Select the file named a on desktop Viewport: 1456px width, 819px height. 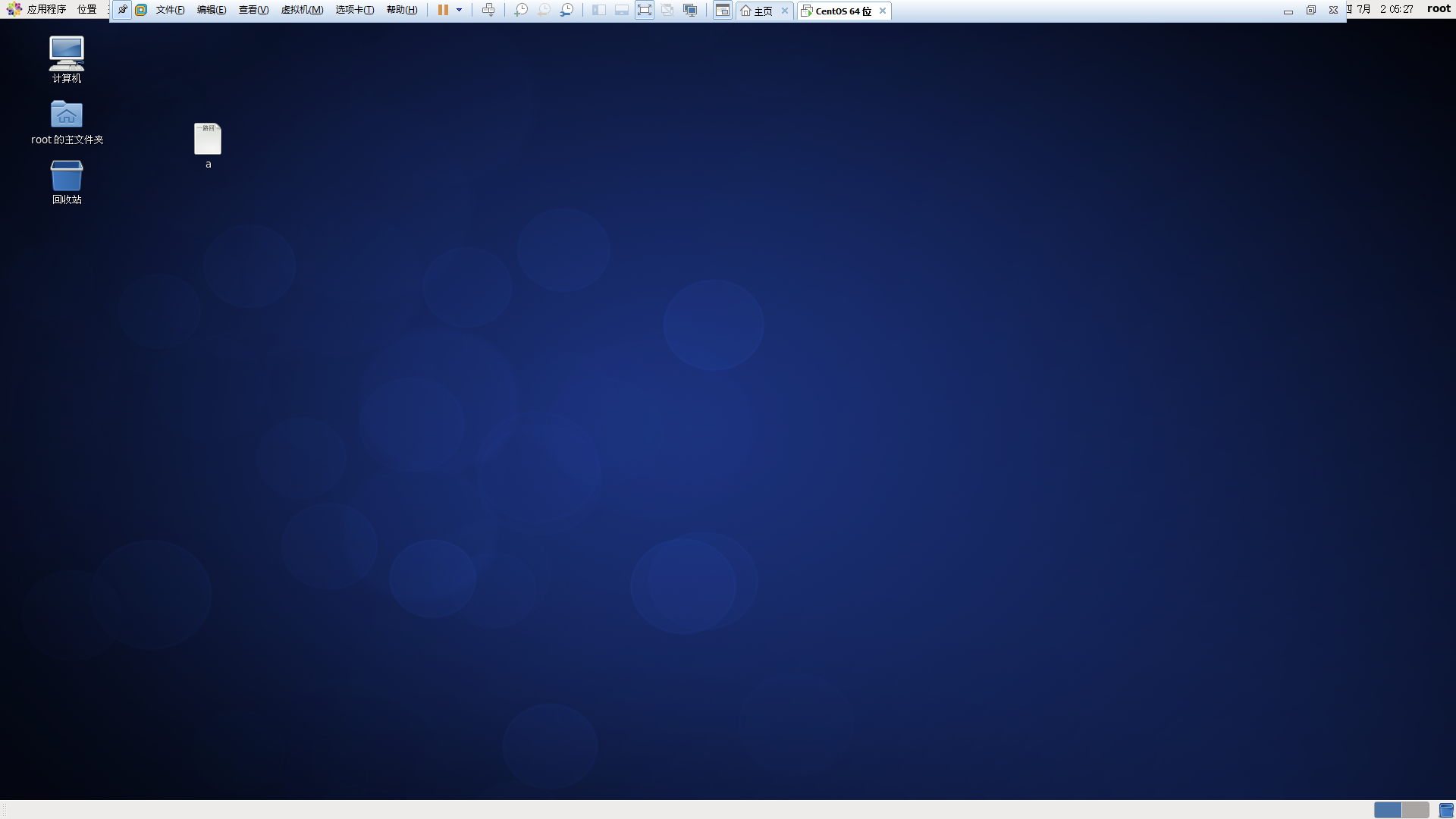[x=207, y=140]
